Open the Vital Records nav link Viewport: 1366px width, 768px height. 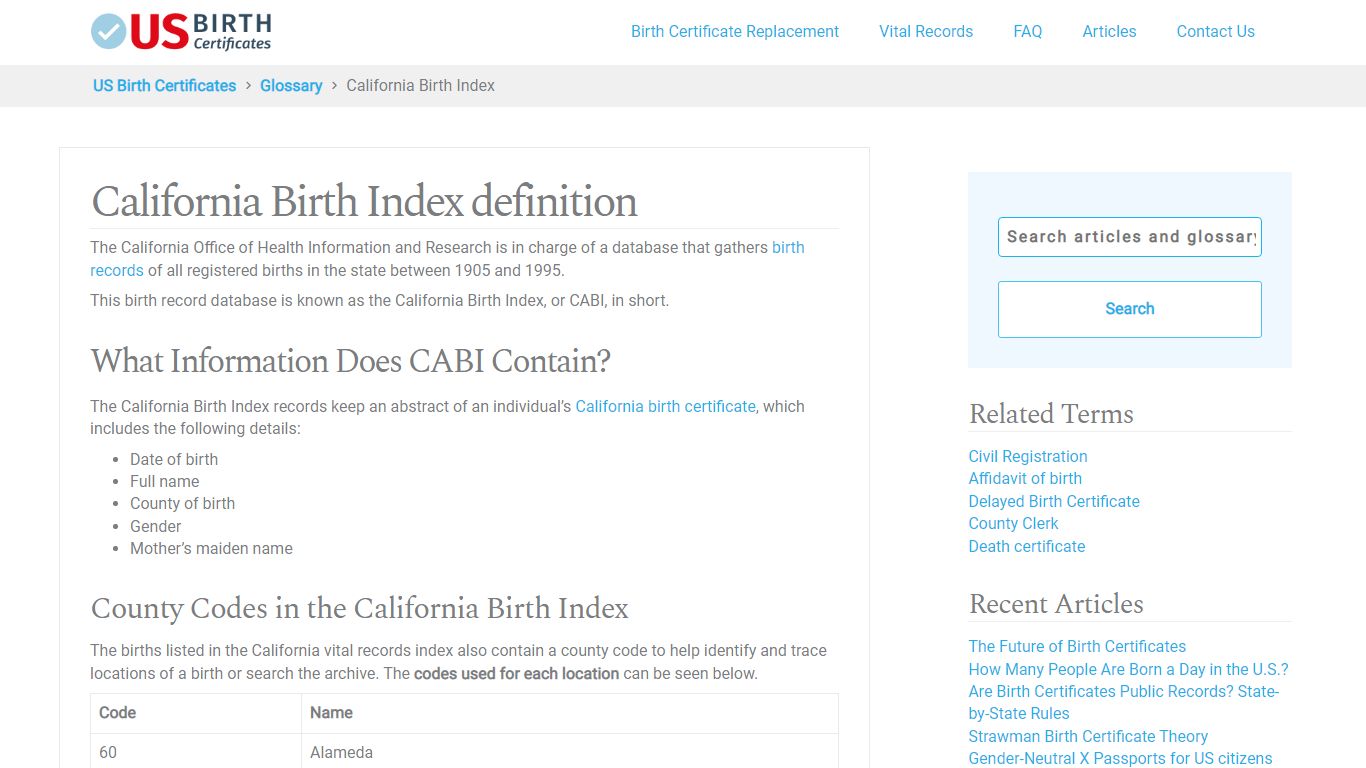click(925, 31)
